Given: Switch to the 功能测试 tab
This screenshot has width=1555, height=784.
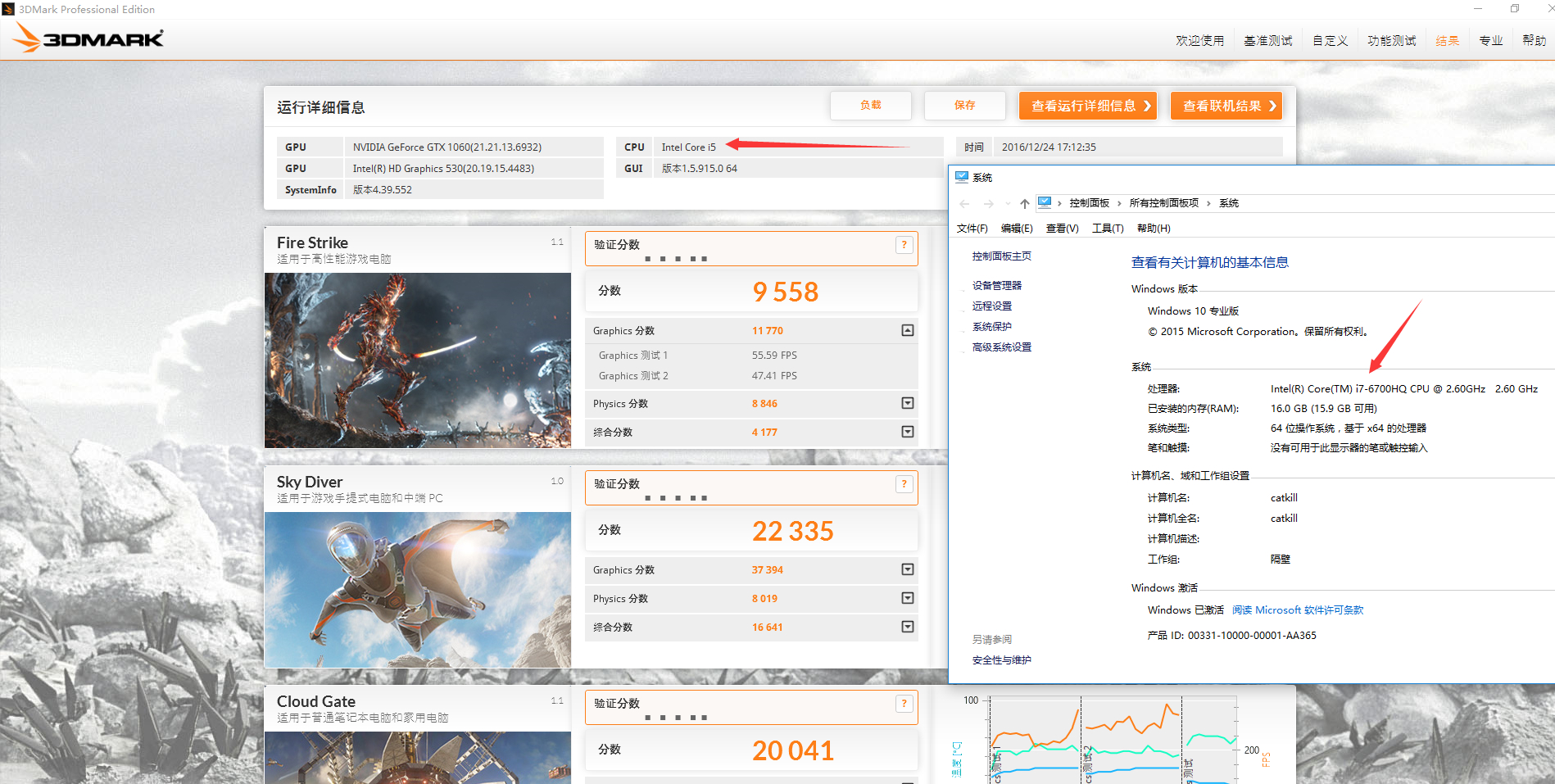Looking at the screenshot, I should 1392,40.
